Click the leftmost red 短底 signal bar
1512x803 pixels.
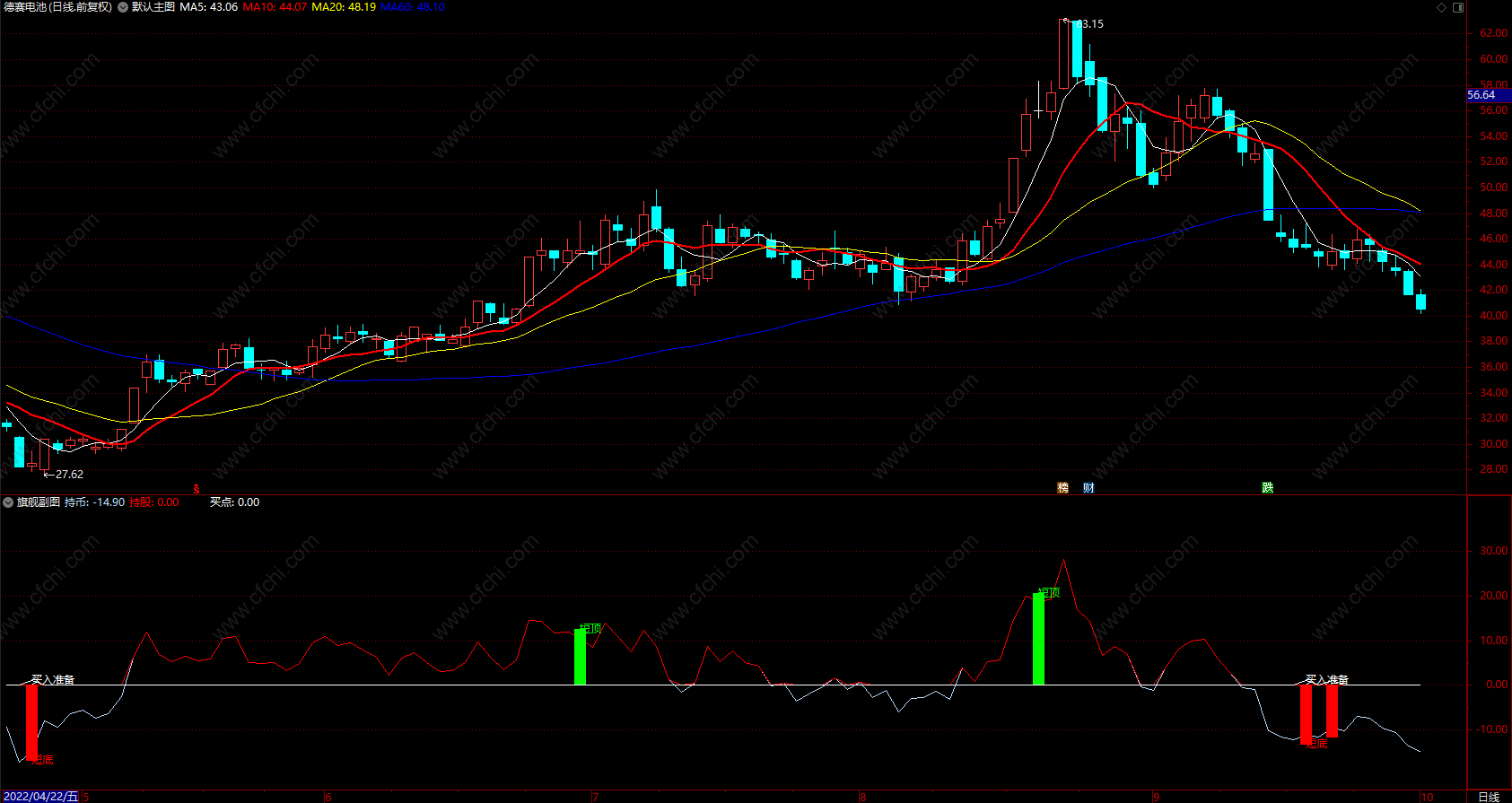31,722
